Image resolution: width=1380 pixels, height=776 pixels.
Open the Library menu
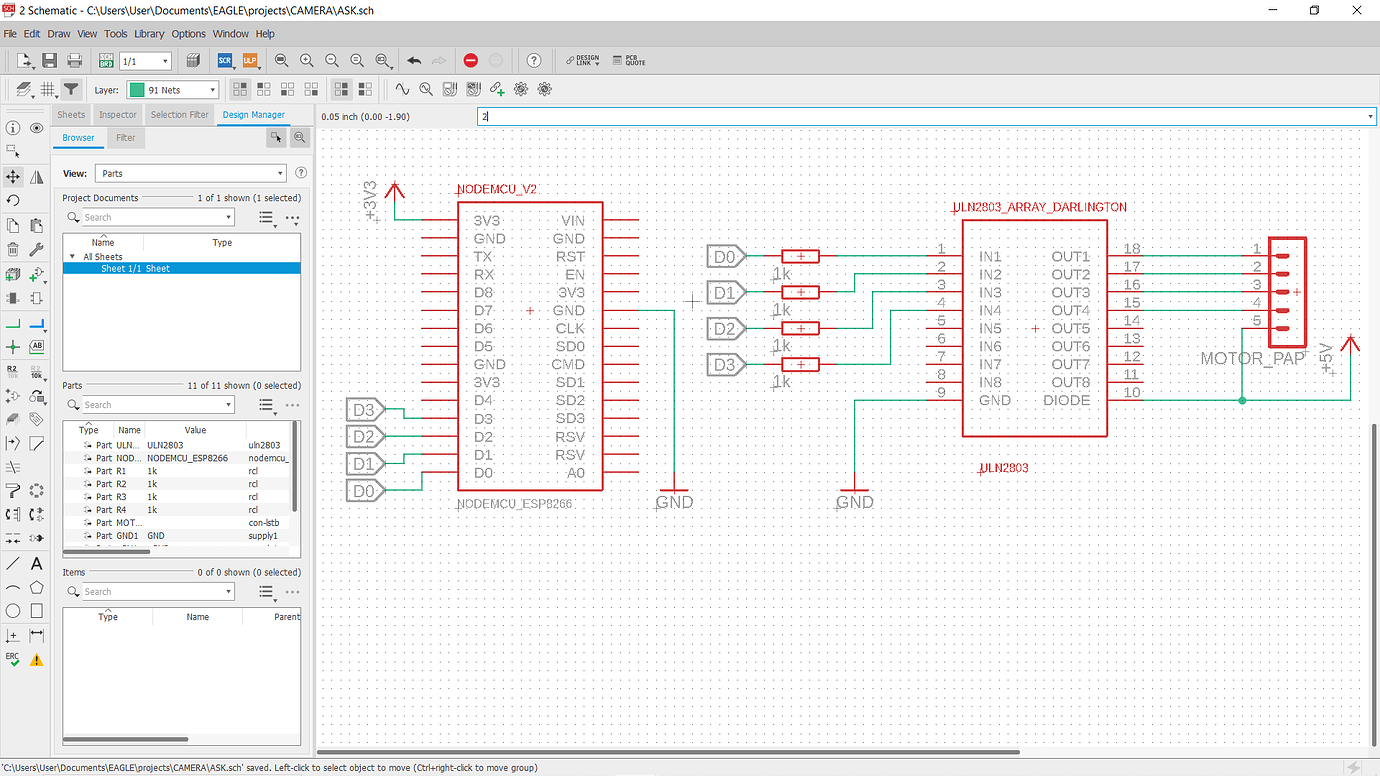[x=149, y=34]
